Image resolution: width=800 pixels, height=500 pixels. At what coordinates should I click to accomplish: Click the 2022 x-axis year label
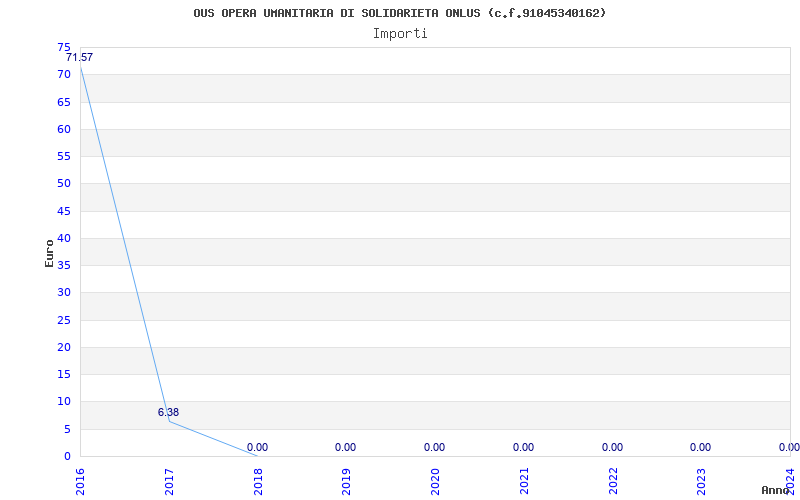pyautogui.click(x=613, y=483)
